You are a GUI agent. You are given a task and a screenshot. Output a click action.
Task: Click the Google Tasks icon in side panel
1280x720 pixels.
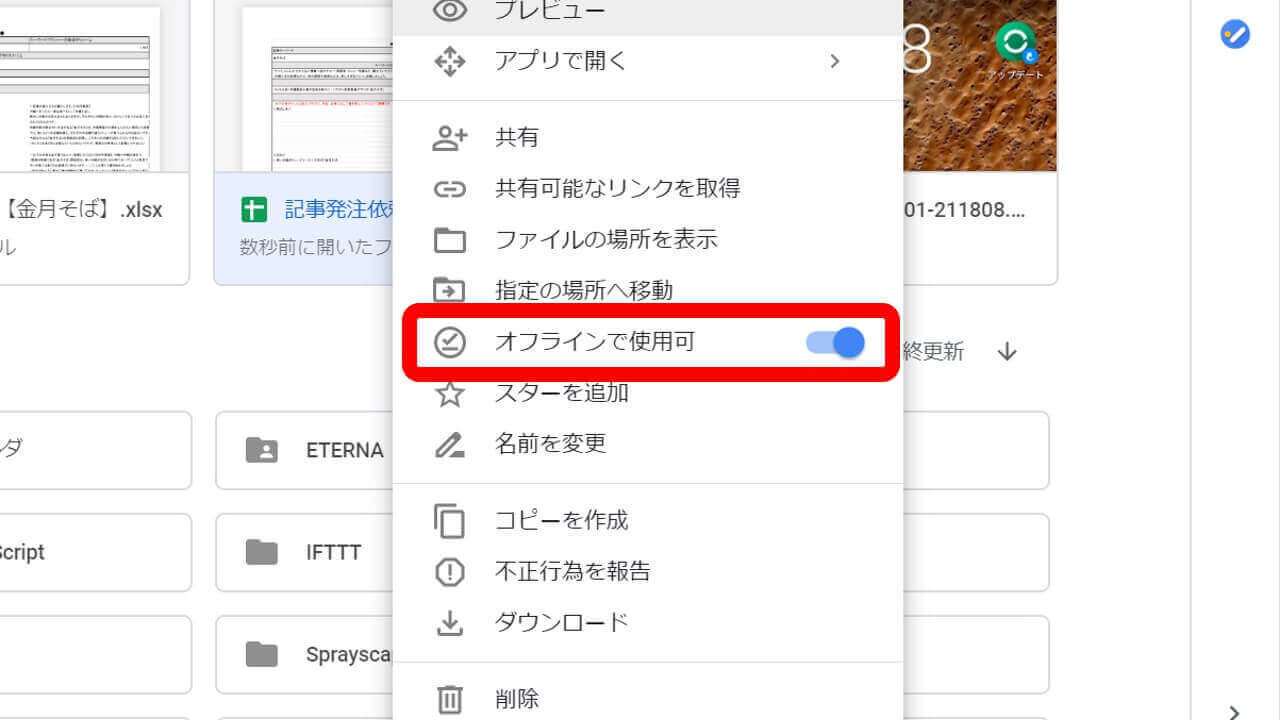click(1235, 35)
